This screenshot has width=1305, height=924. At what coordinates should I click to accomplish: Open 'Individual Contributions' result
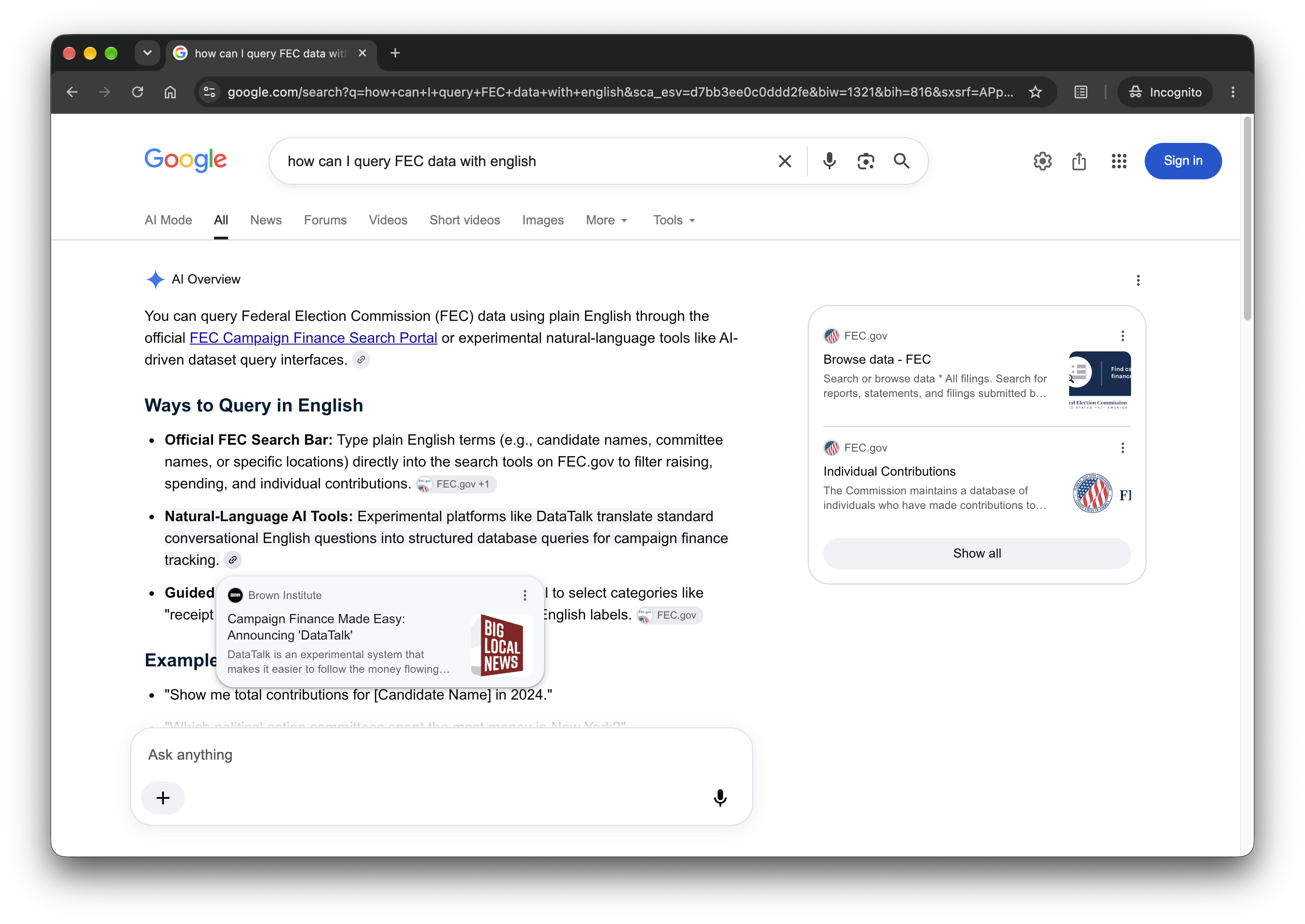coord(890,472)
